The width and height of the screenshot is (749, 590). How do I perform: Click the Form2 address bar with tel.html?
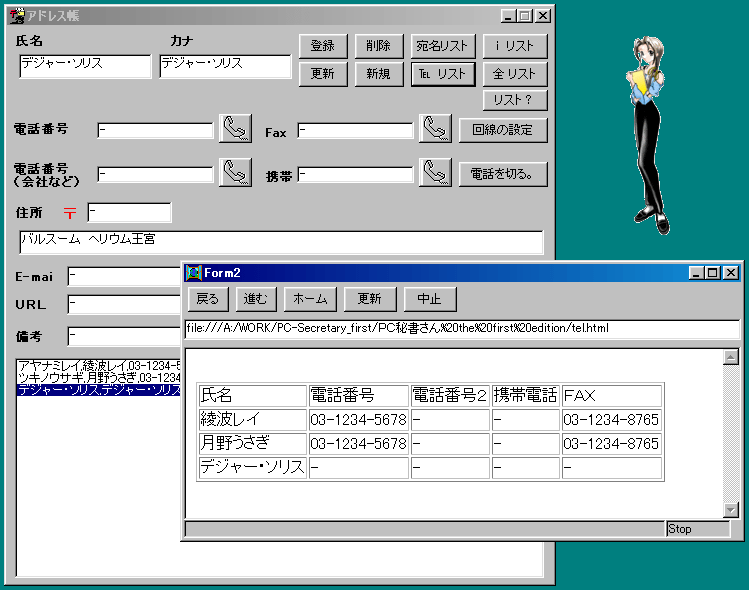[462, 329]
